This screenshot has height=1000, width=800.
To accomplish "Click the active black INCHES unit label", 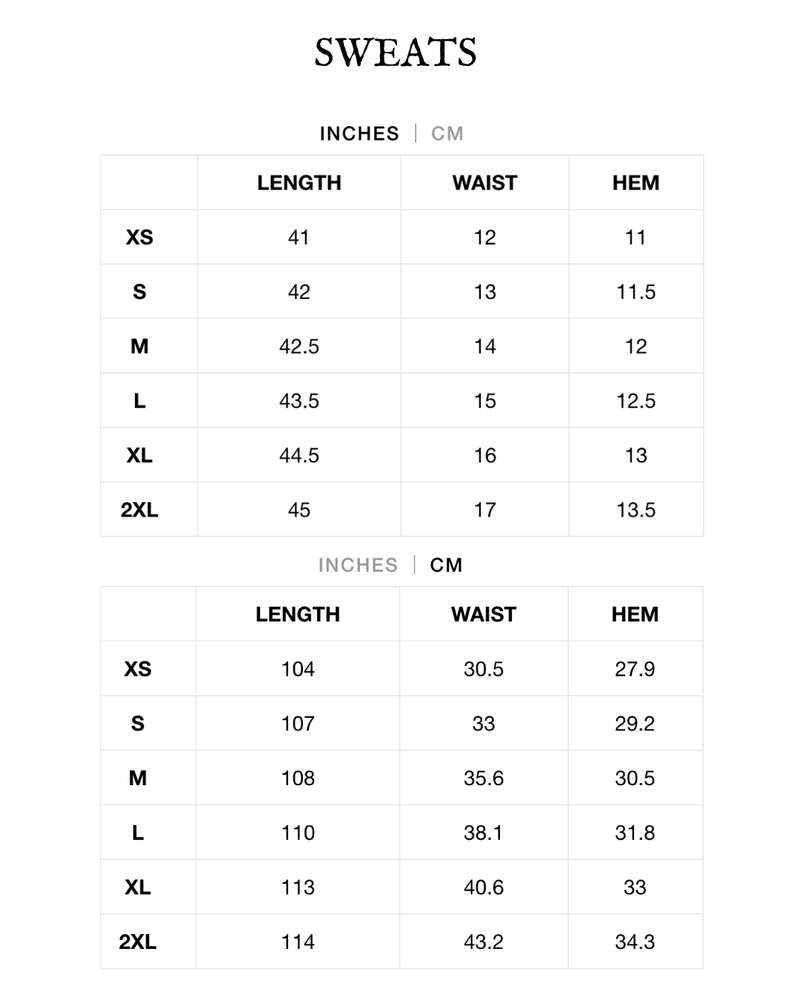I will tap(359, 134).
